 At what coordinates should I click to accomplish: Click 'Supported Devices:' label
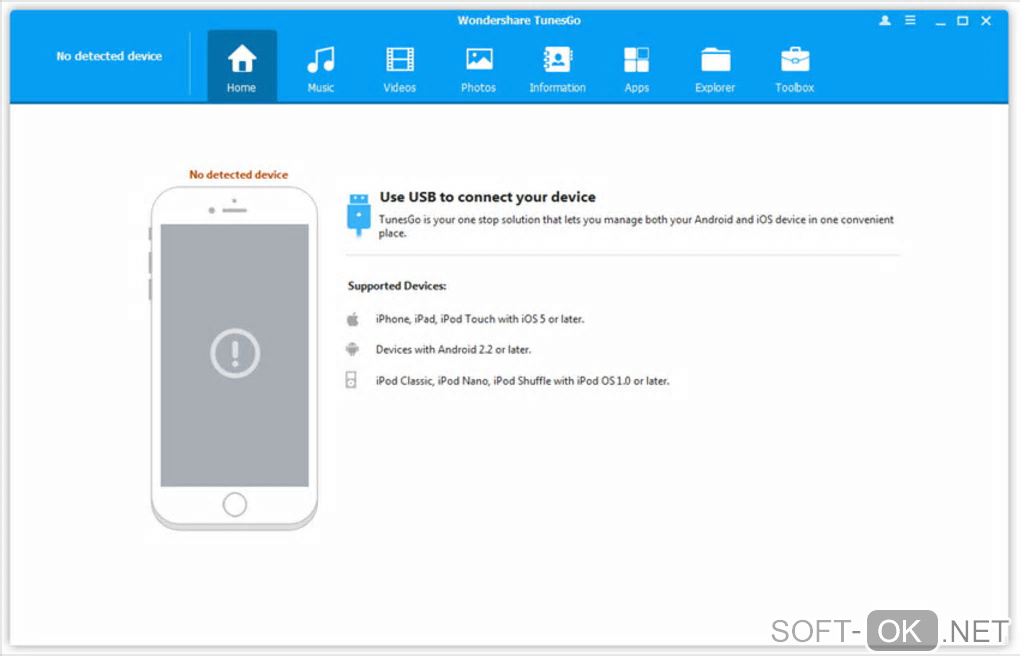click(x=397, y=286)
